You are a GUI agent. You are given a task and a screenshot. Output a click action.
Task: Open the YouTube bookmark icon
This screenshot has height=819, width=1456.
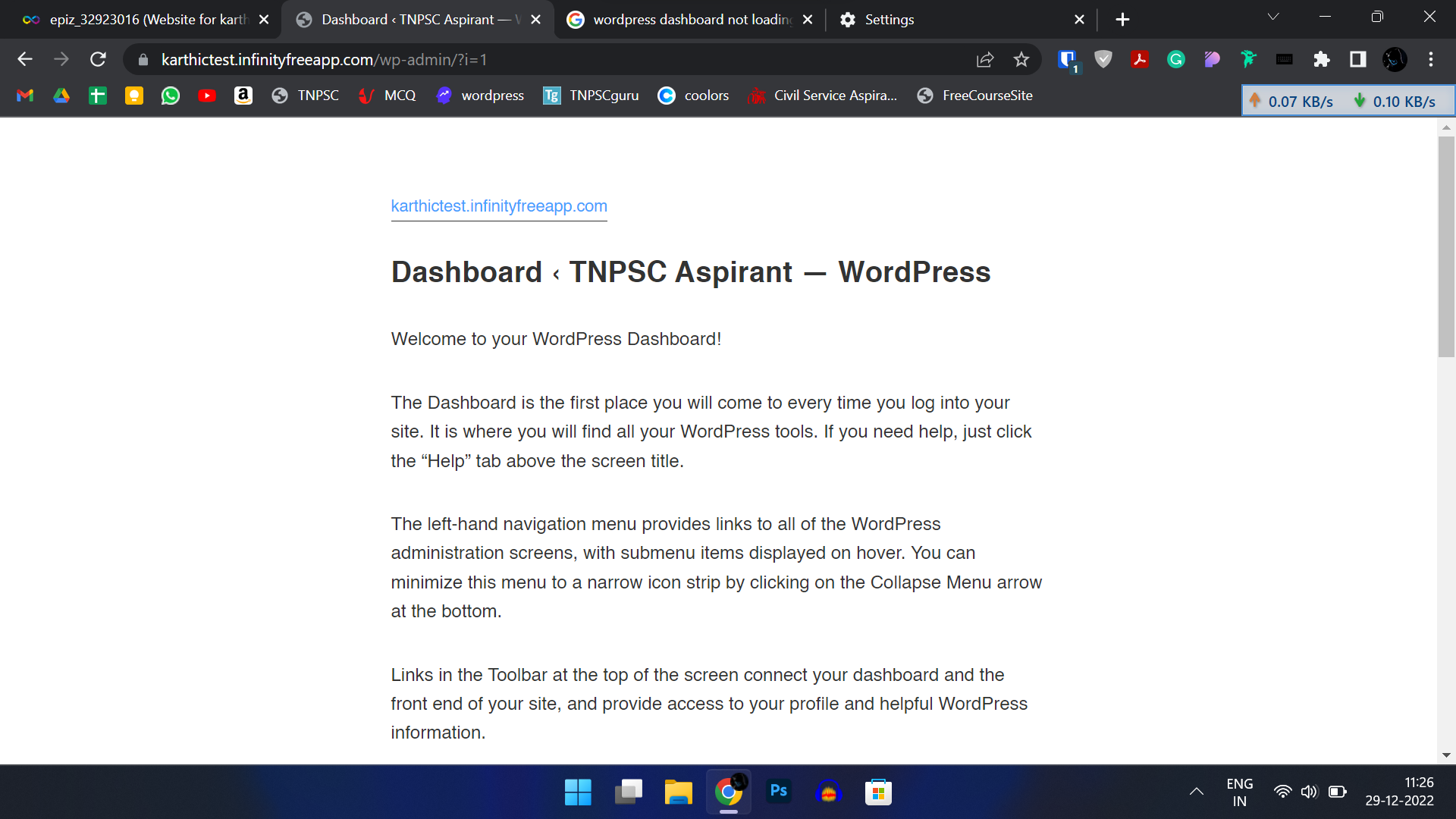[x=207, y=96]
